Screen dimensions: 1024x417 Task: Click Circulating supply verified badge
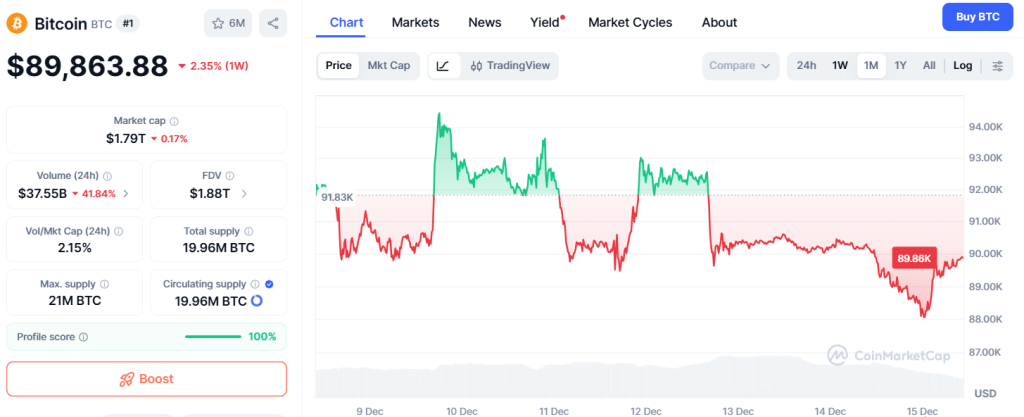click(x=269, y=284)
